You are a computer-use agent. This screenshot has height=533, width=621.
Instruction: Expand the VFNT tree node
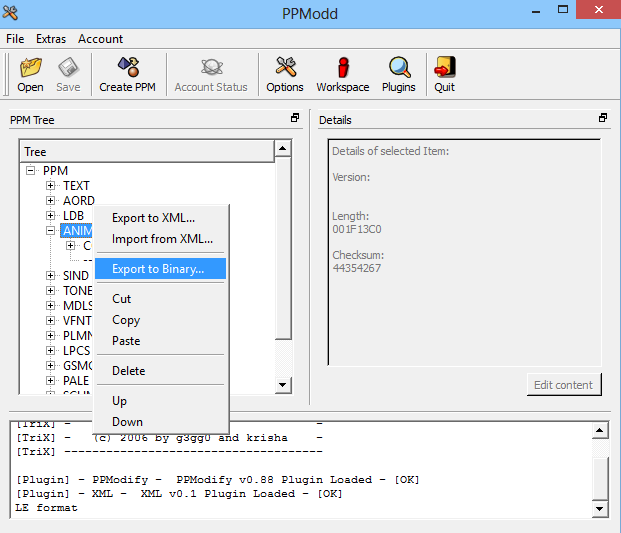click(50, 320)
